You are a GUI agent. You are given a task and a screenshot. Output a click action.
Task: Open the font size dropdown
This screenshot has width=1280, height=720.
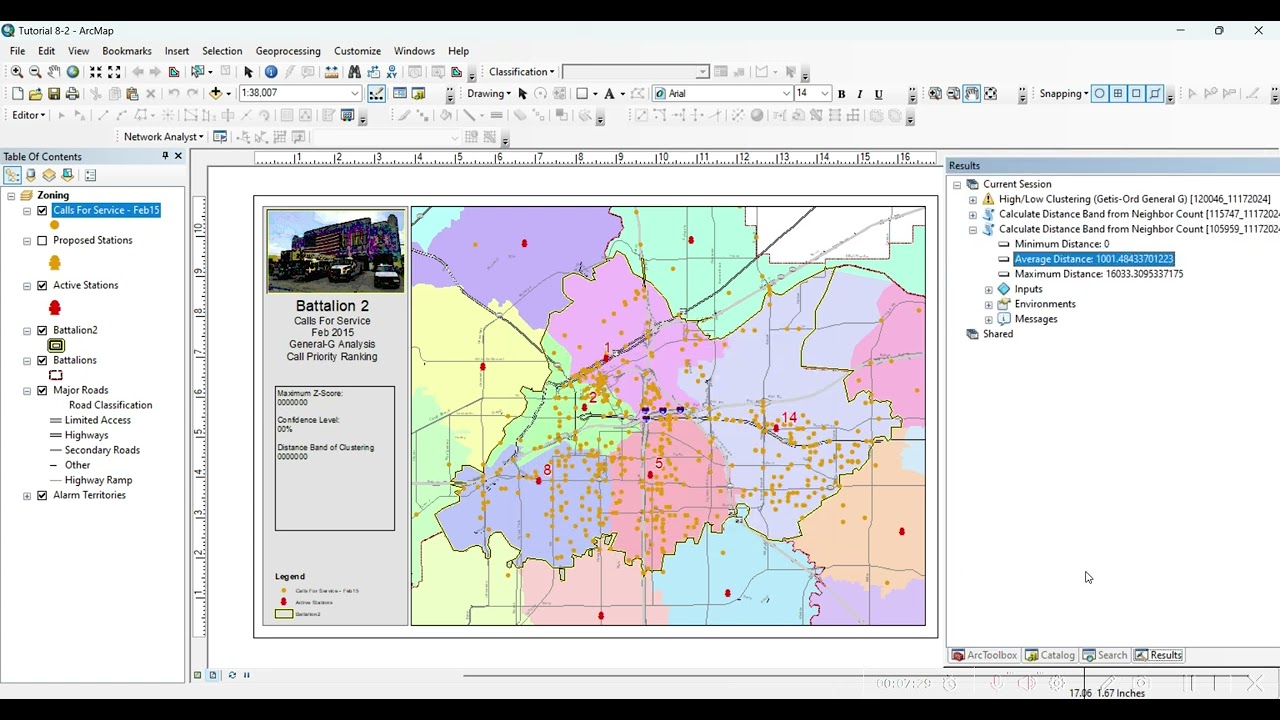point(825,94)
